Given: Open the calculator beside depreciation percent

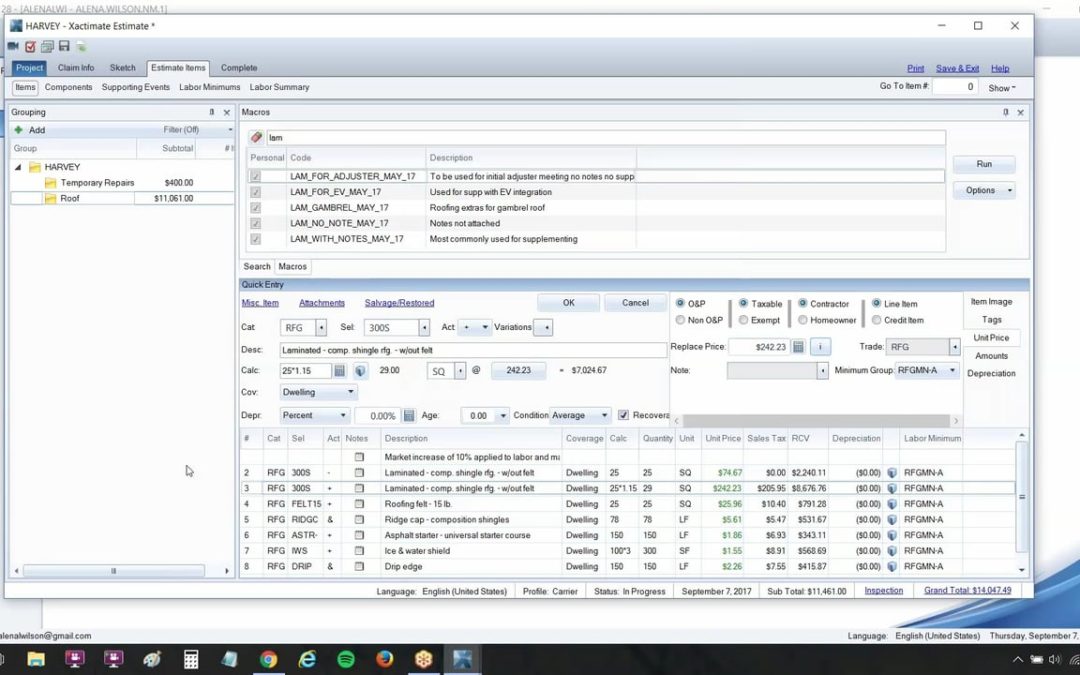Looking at the screenshot, I should [408, 416].
